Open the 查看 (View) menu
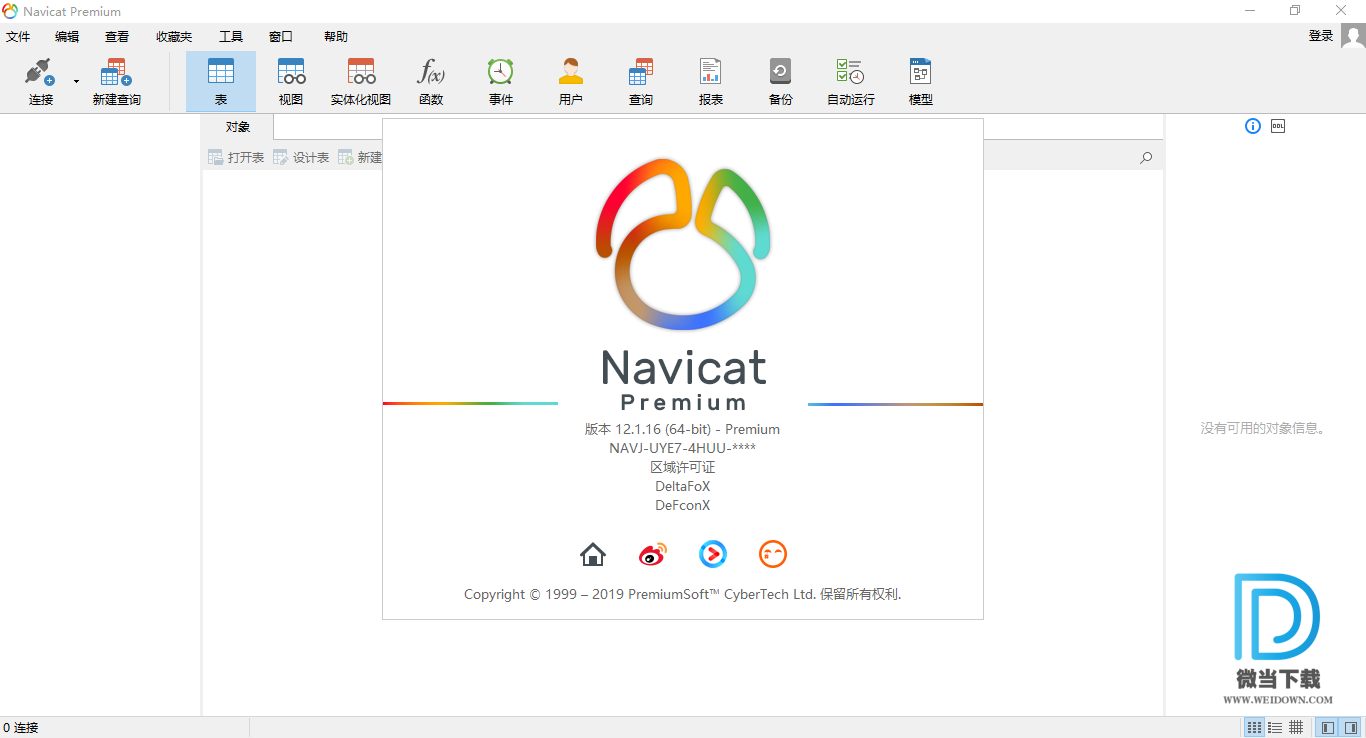 tap(117, 37)
